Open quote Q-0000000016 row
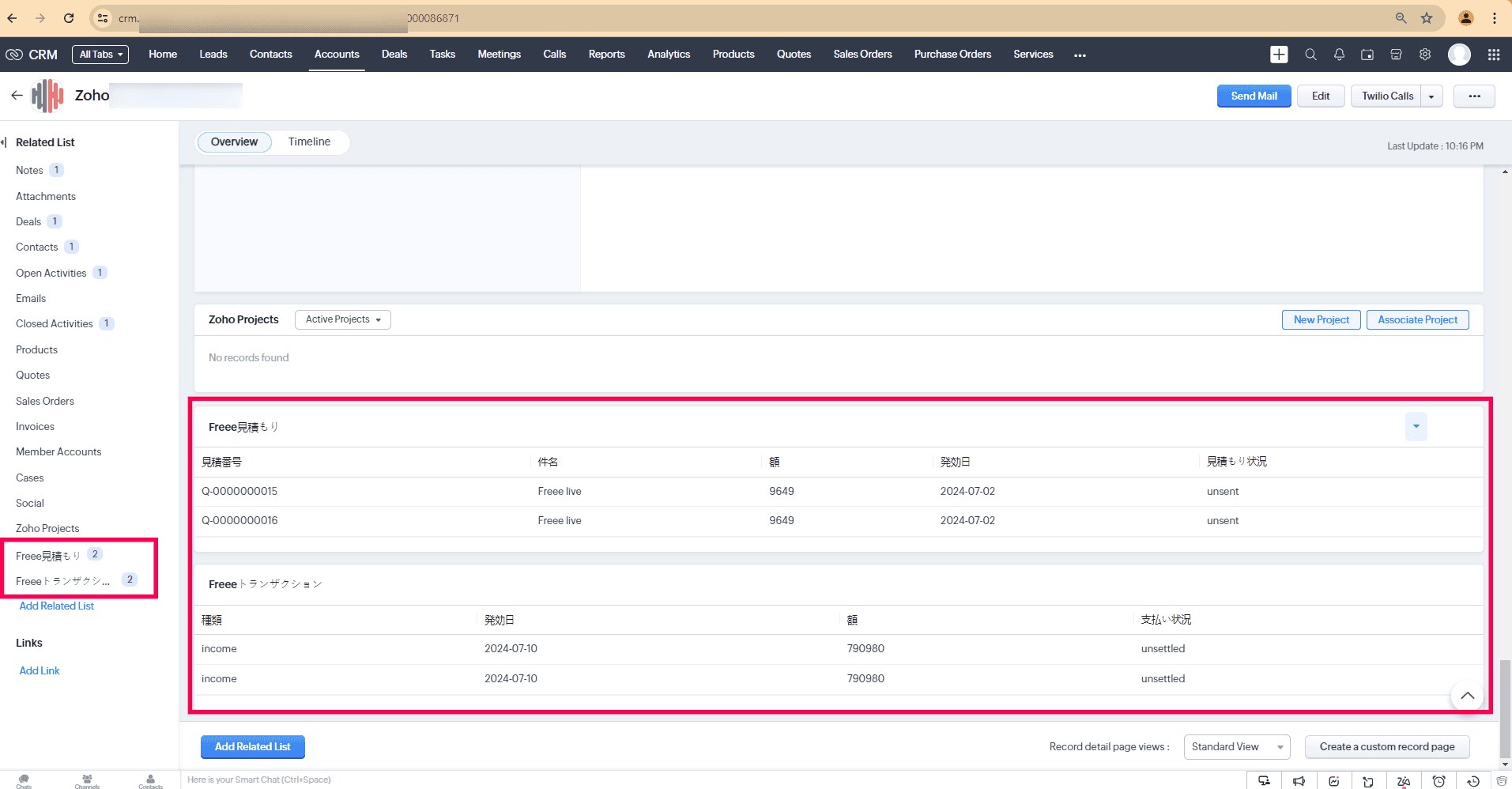The width and height of the screenshot is (1512, 789). pyautogui.click(x=839, y=521)
